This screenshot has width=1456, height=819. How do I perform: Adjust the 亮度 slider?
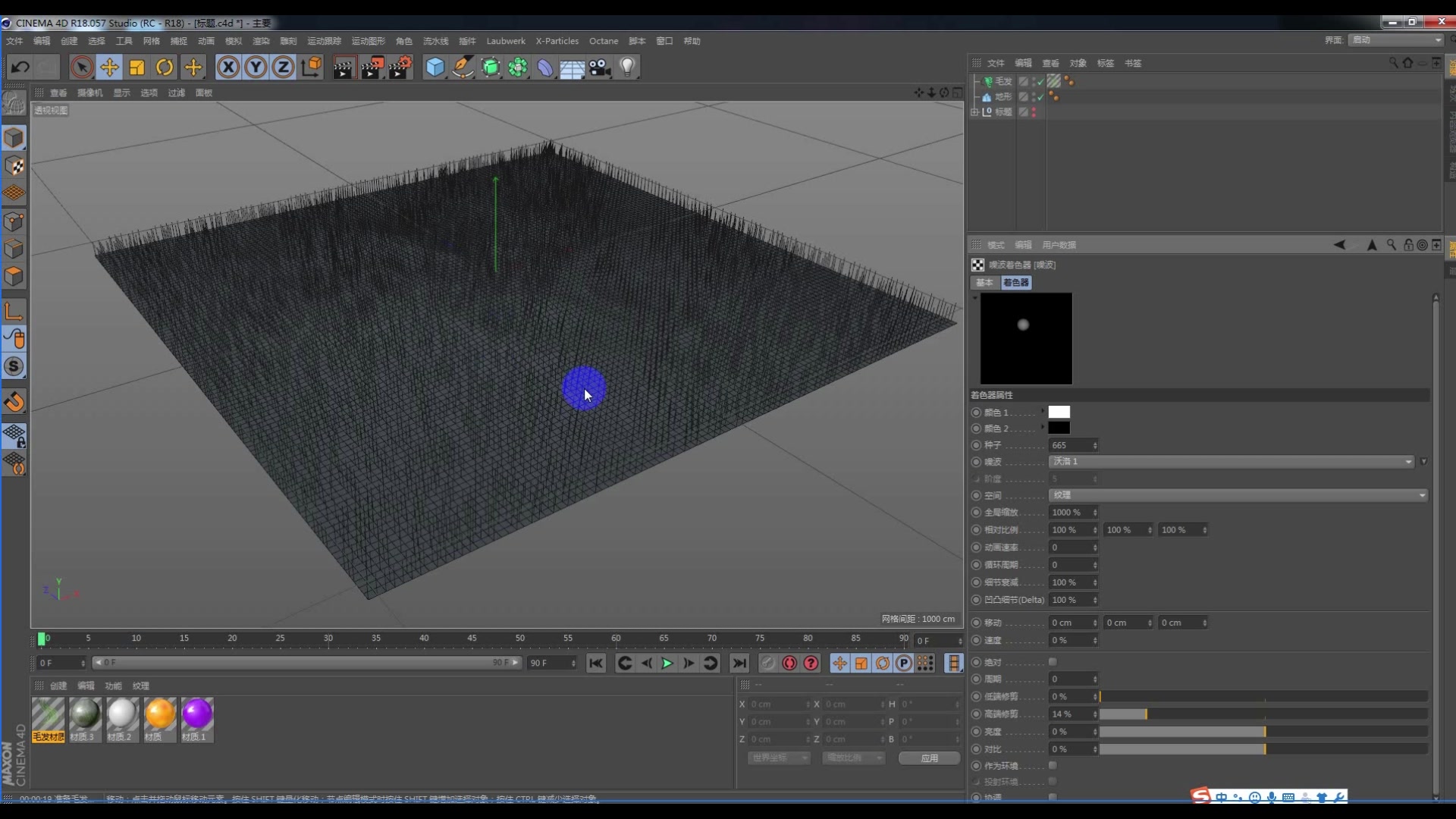click(1263, 732)
